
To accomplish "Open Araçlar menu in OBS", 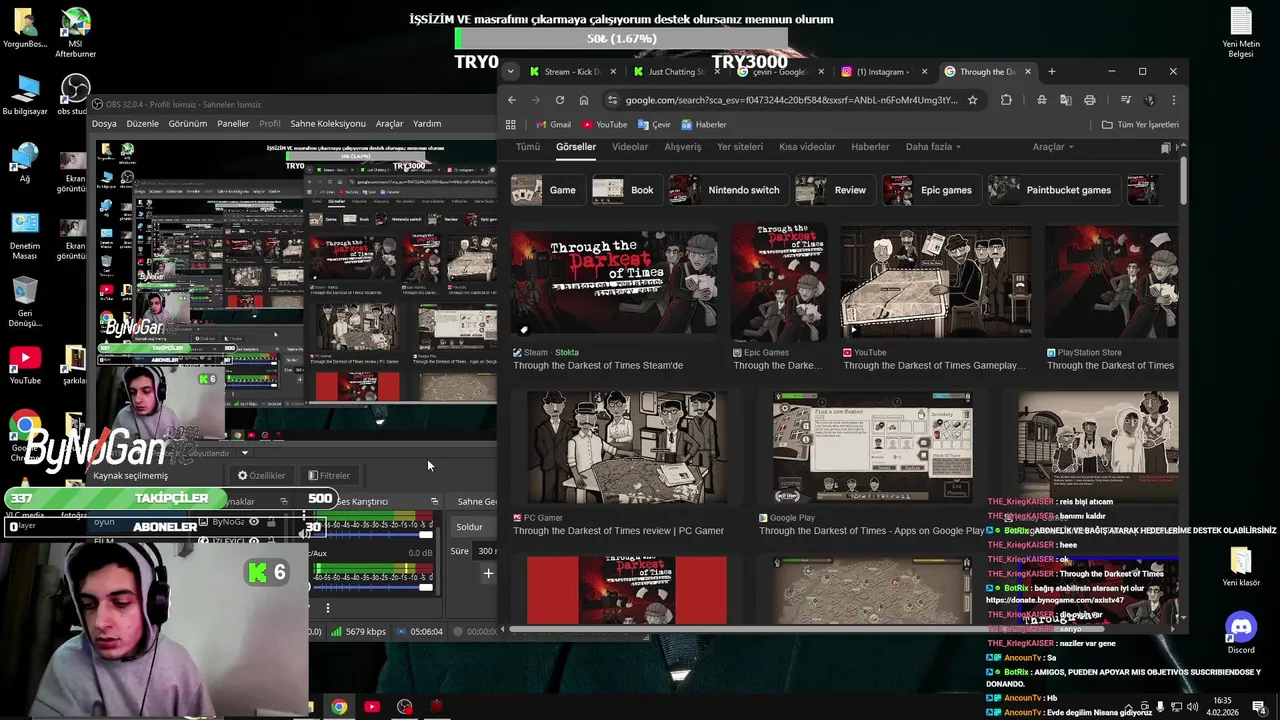I will point(389,124).
